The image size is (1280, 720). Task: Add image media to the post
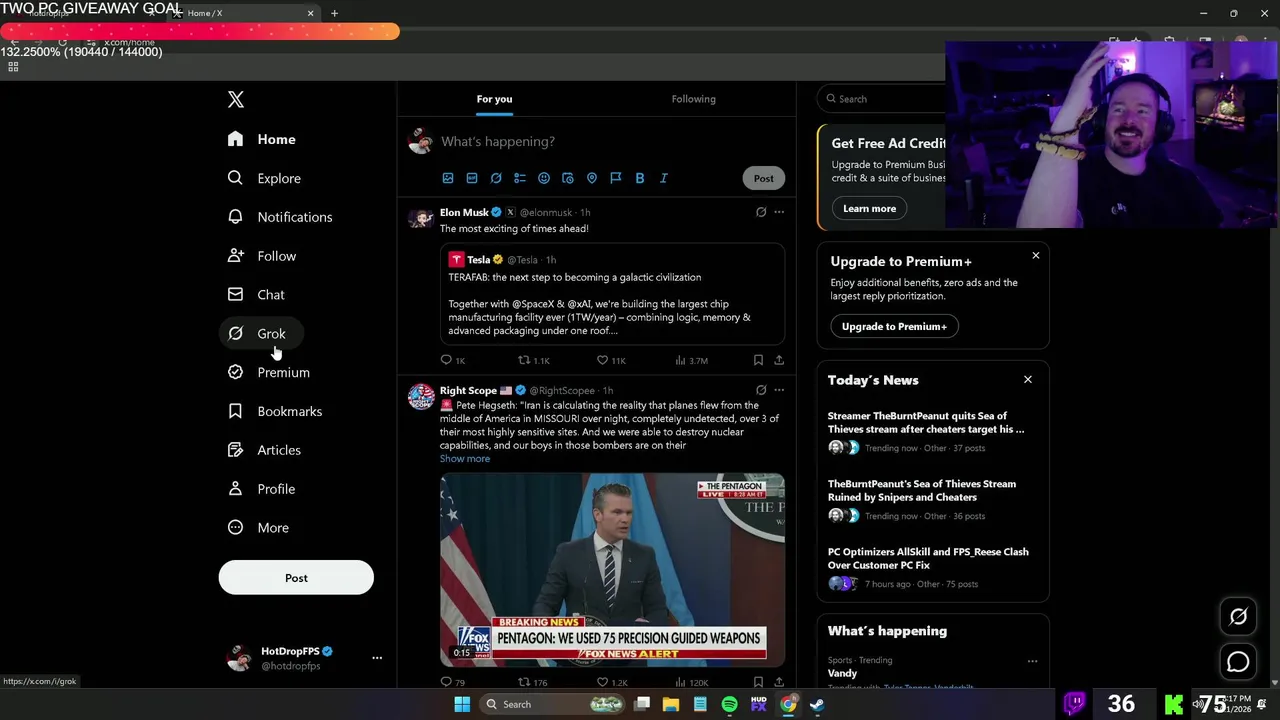pyautogui.click(x=448, y=178)
